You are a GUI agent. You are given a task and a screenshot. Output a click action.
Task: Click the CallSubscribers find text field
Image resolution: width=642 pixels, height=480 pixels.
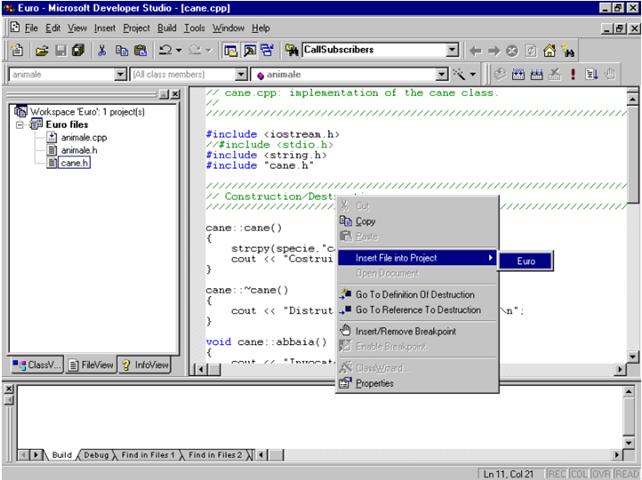tap(374, 50)
